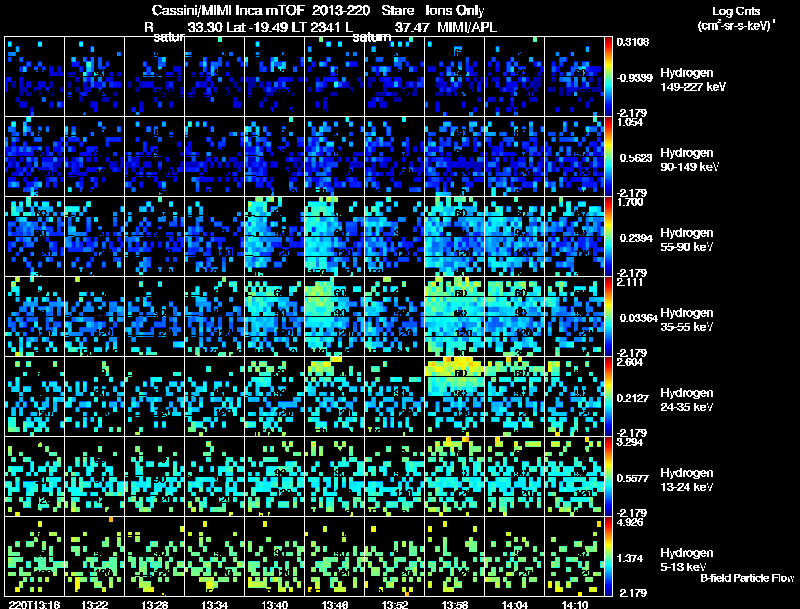Click the '1.374' color scale value
Screen dimensions: 800x609
[630, 559]
